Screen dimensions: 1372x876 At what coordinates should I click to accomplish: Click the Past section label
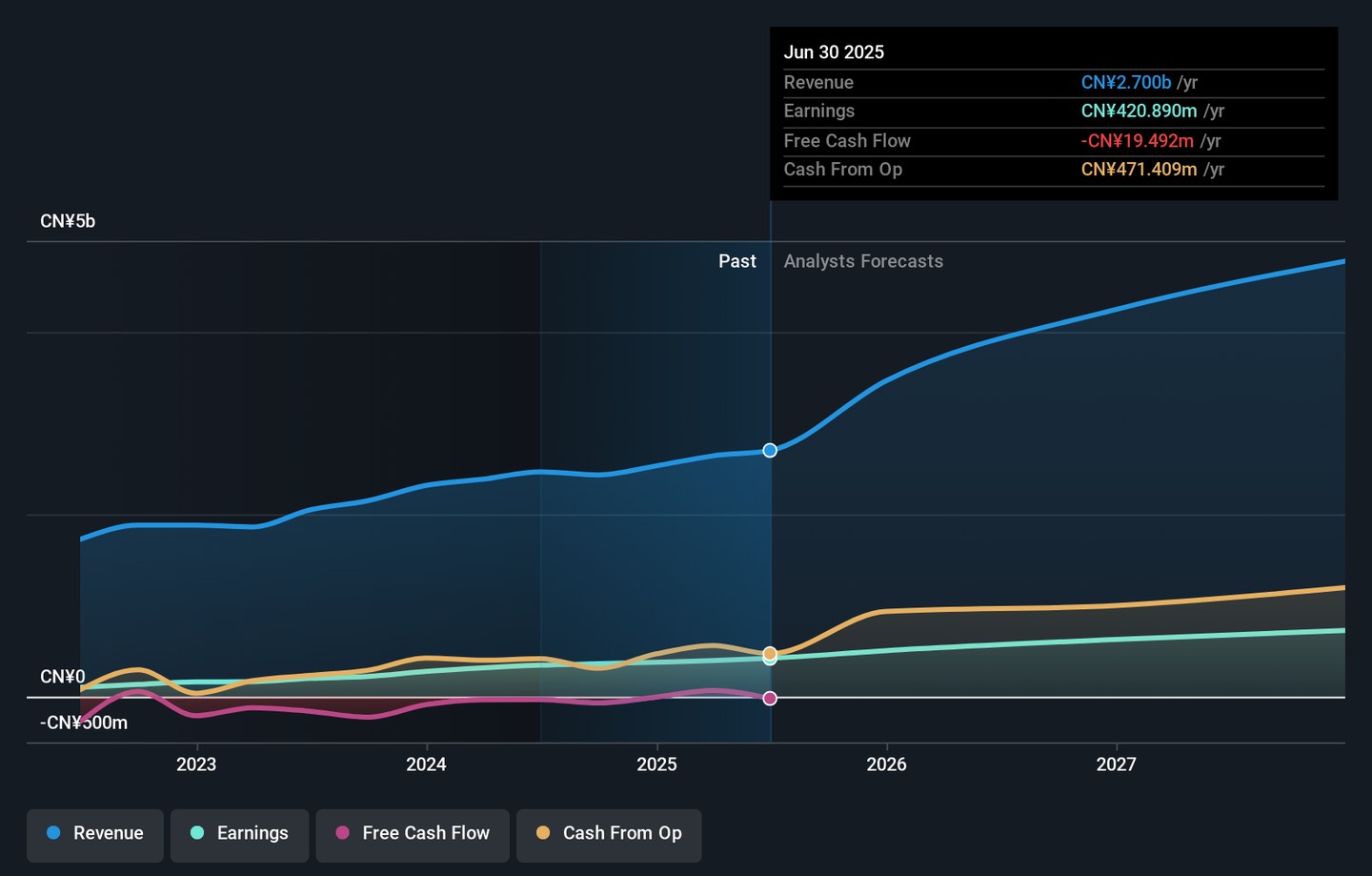736,261
